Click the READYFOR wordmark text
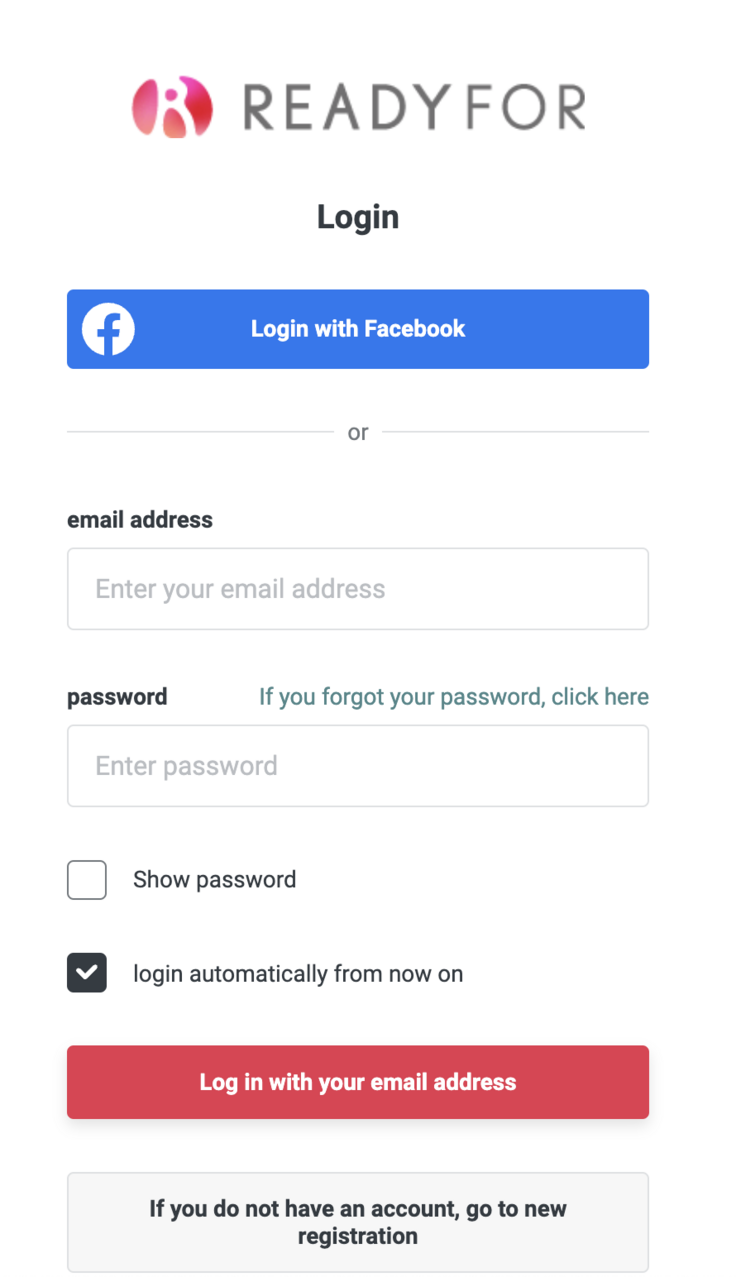Screen dimensions: 736x1277 [x=414, y=108]
